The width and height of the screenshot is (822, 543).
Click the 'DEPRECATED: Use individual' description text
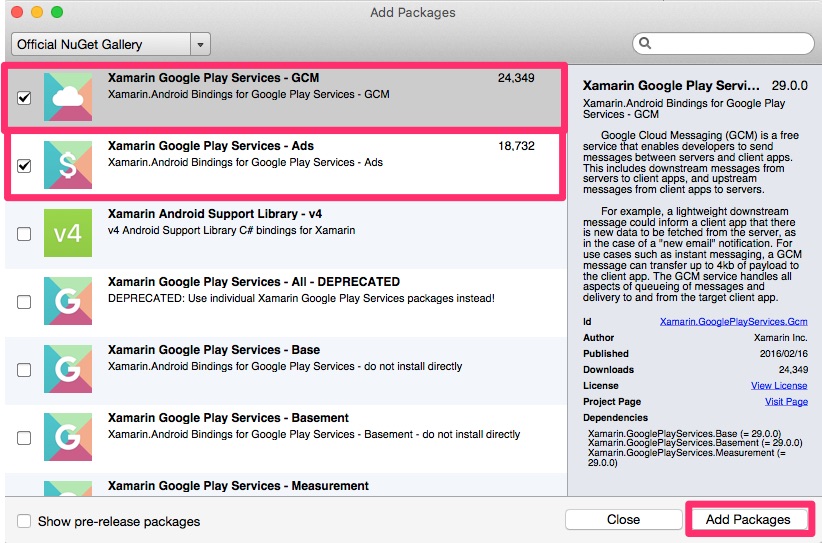[301, 298]
